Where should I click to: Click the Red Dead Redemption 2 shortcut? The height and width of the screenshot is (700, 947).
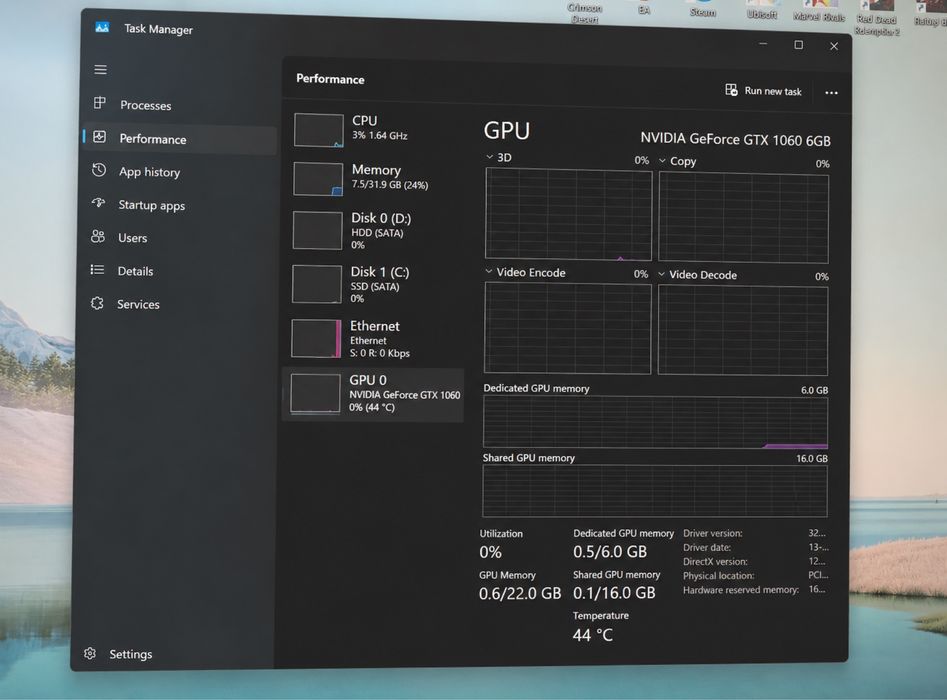click(x=877, y=18)
